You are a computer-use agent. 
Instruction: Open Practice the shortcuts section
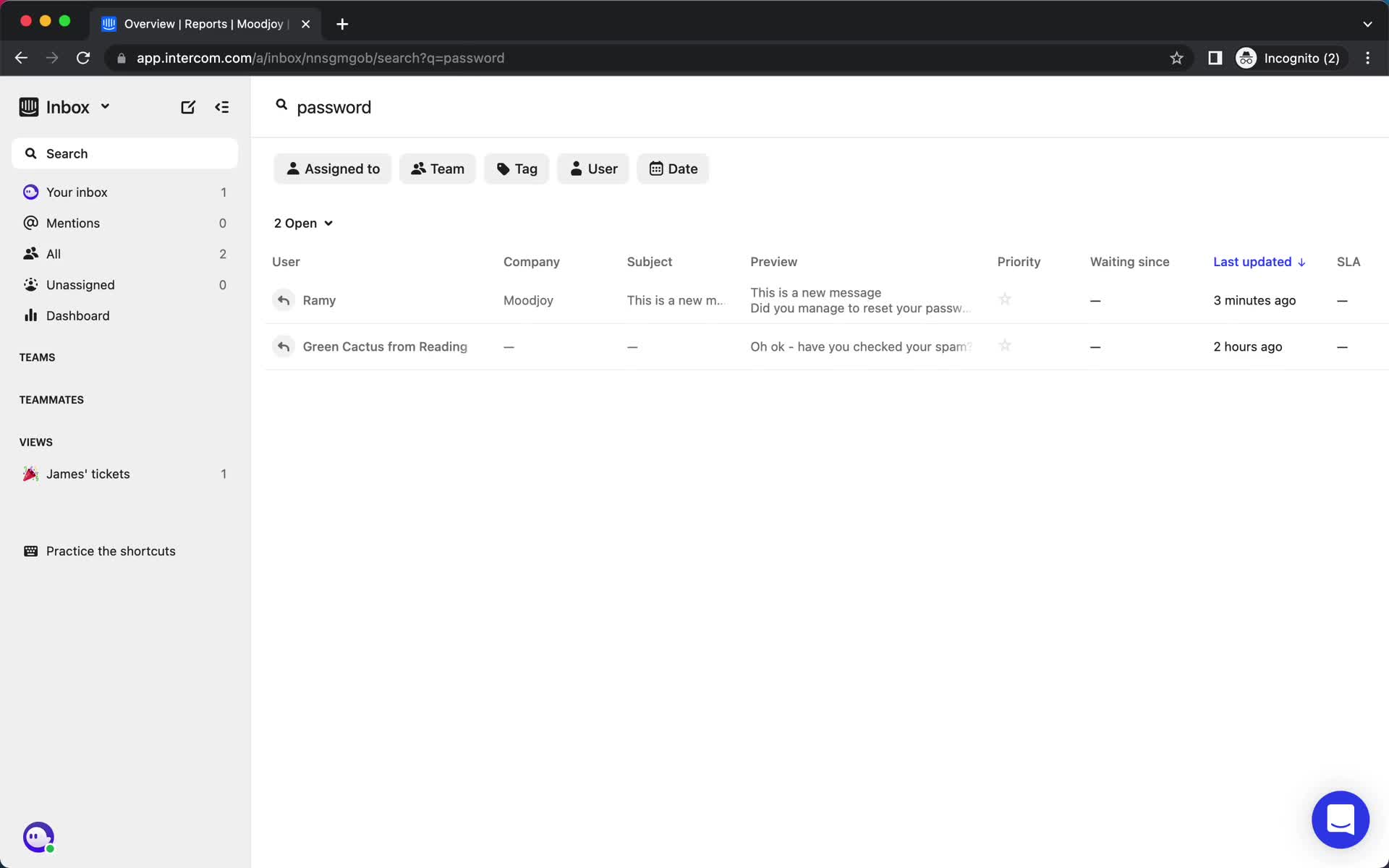click(x=110, y=551)
